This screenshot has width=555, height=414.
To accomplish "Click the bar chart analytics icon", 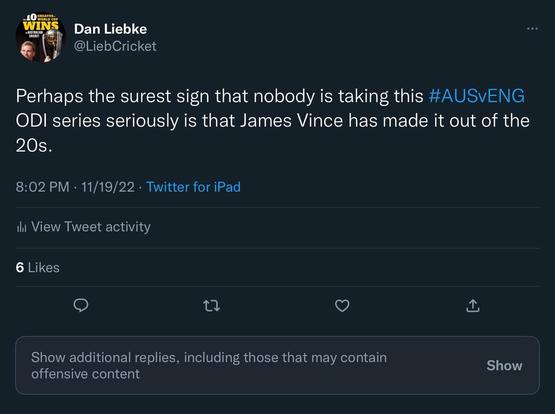I will (21, 227).
